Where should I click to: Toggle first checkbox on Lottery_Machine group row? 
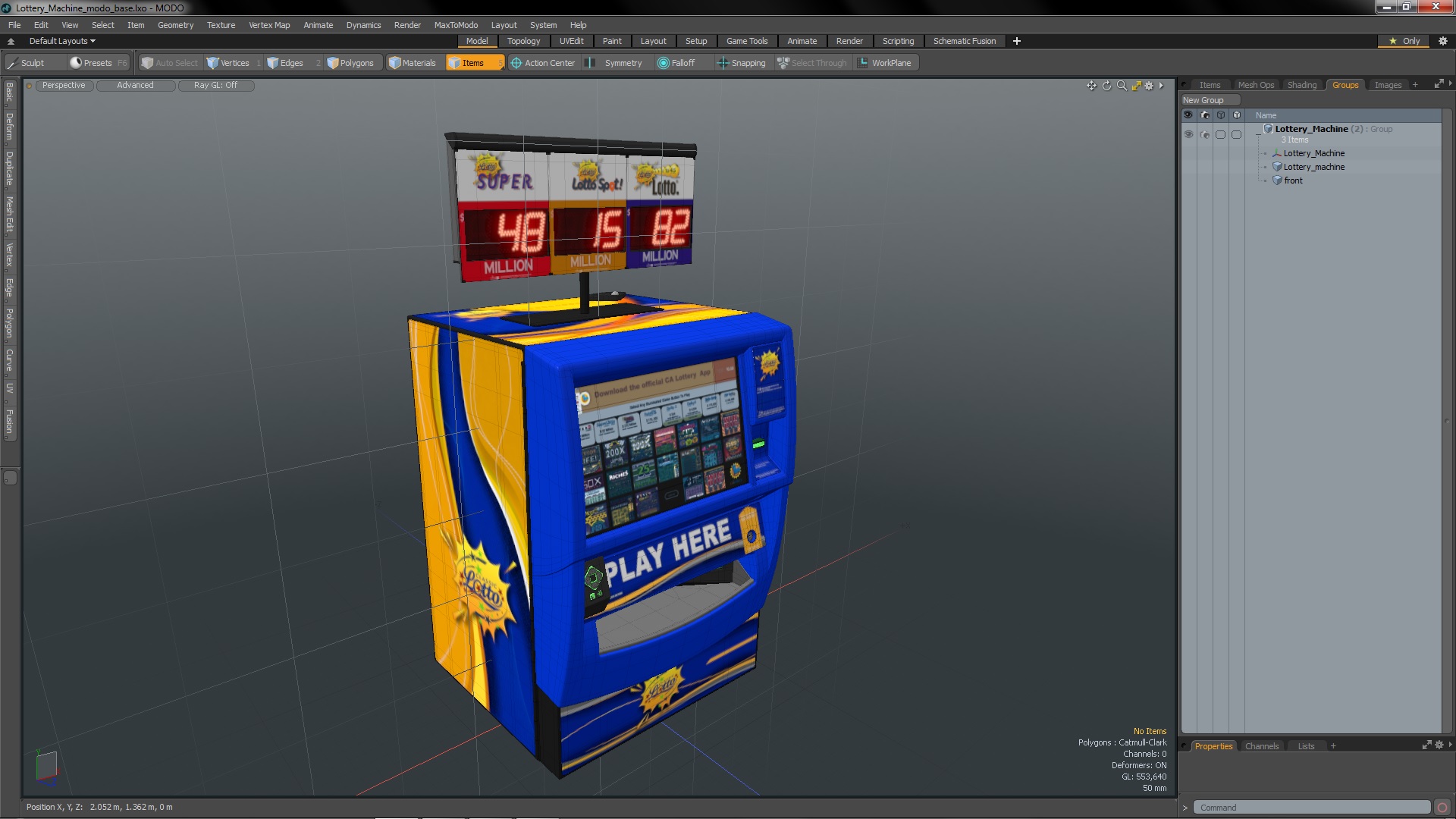coord(1220,134)
